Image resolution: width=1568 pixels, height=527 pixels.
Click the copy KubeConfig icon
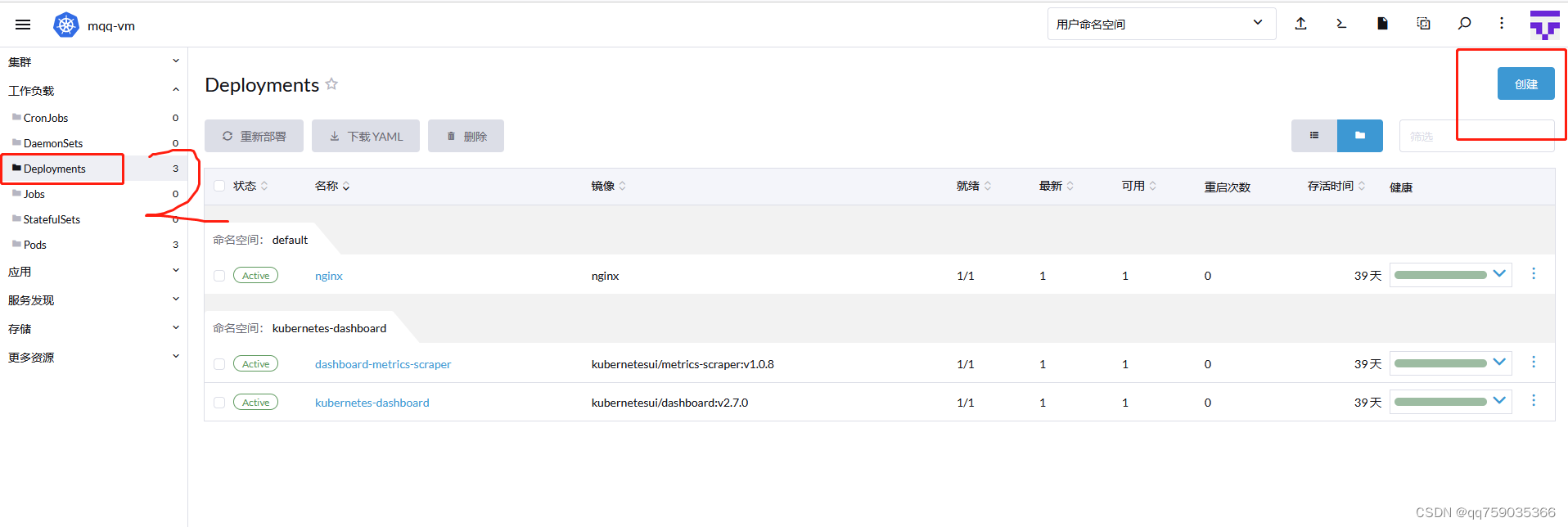(x=1424, y=24)
